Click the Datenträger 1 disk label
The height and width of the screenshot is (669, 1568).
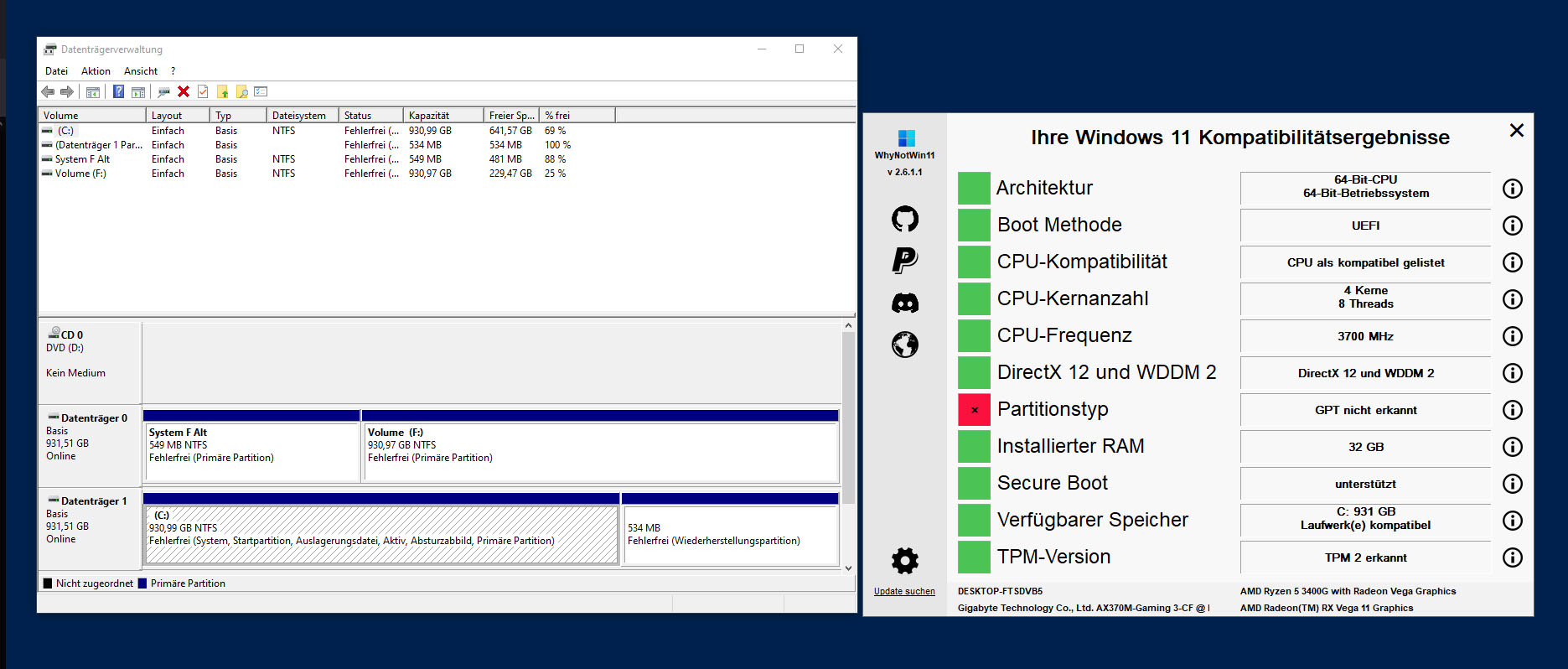click(x=90, y=528)
